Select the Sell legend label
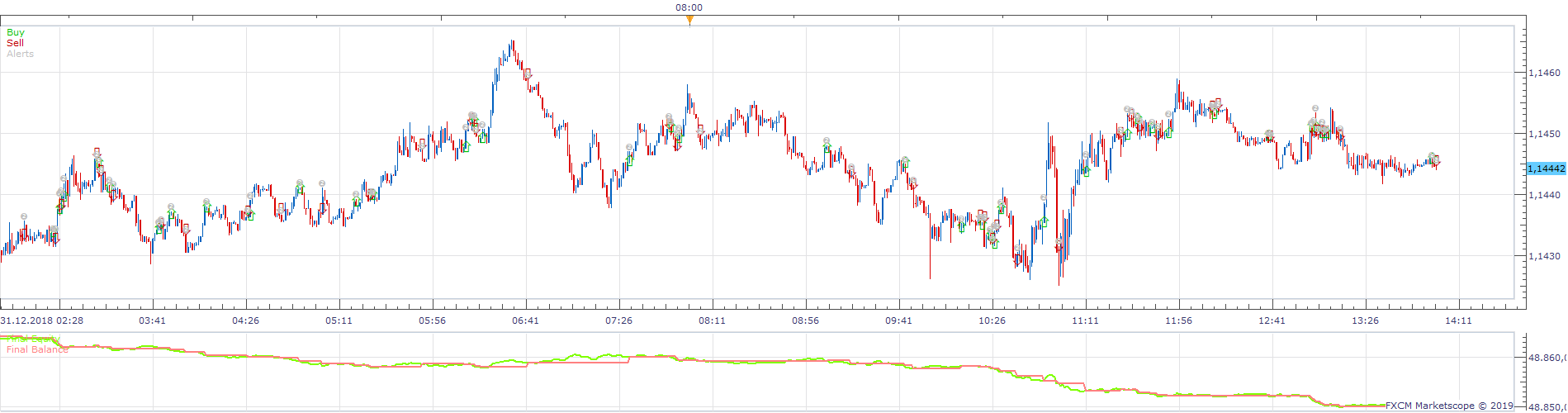The image size is (1568, 413). coord(15,43)
